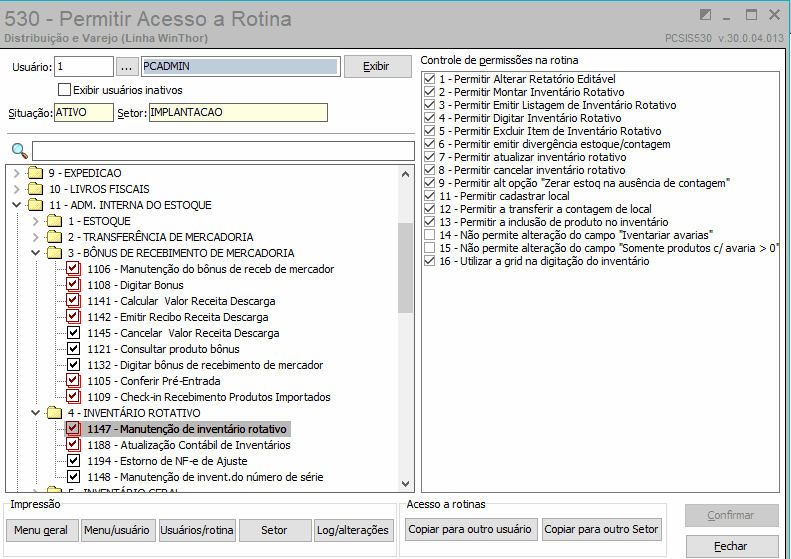
Task: Click folder icon of 10 - LIVROS FISCAIS
Action: [35, 189]
